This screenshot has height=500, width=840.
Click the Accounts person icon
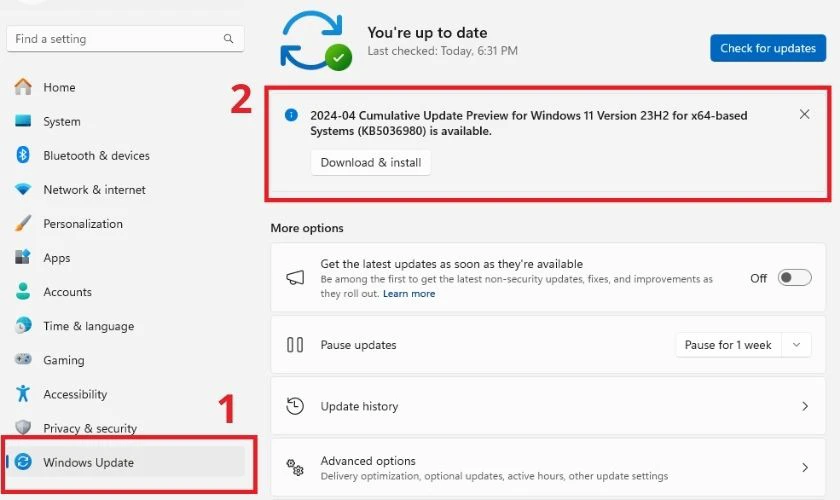[x=23, y=291]
